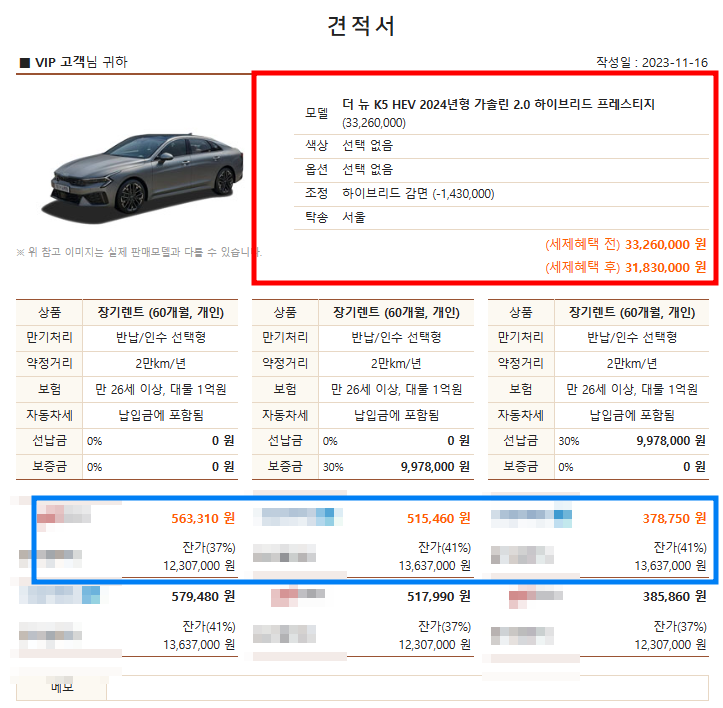Click the 메모 label at the bottom
Viewport: 723px width, 708px height.
62,688
